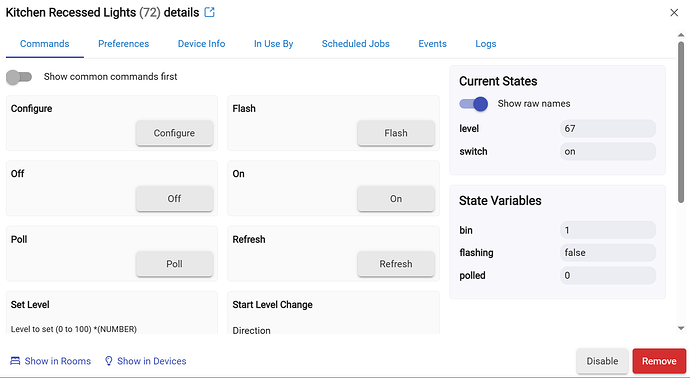Click the bed icon beside Show in Rooms
The image size is (690, 378).
click(15, 361)
